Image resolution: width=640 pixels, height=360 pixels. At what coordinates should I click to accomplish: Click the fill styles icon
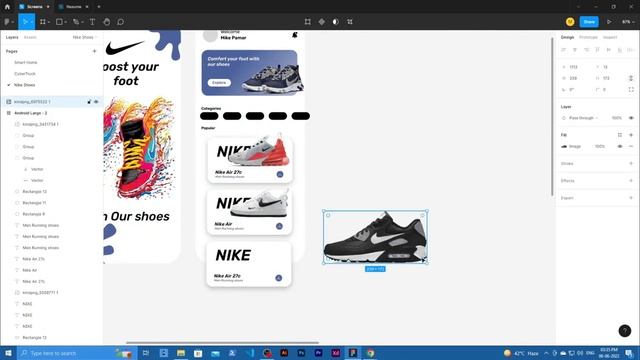pos(620,135)
